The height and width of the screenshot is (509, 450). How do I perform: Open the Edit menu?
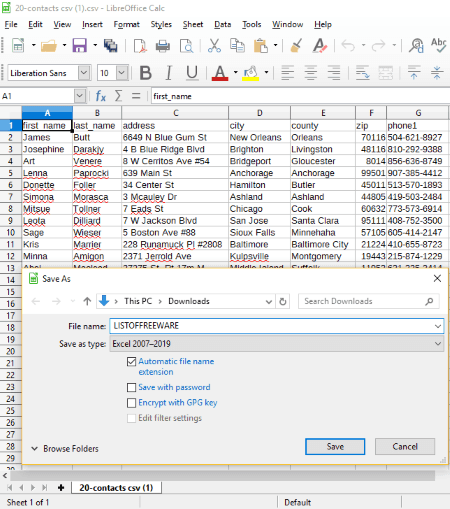point(35,24)
